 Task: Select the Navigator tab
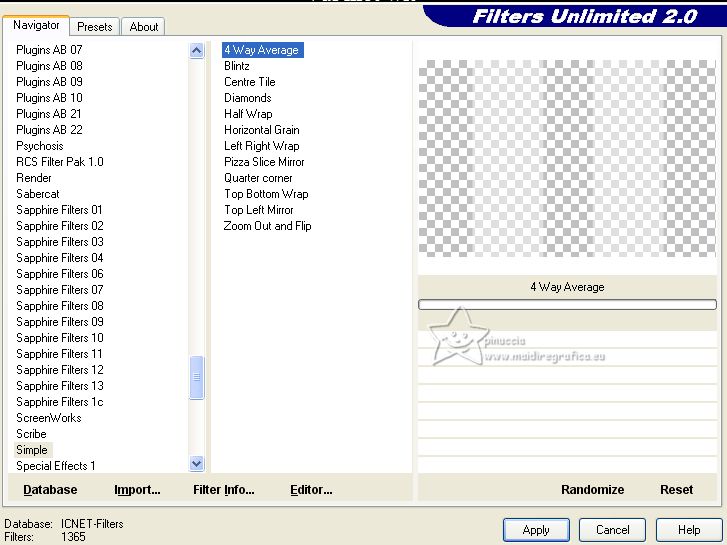pyautogui.click(x=36, y=25)
